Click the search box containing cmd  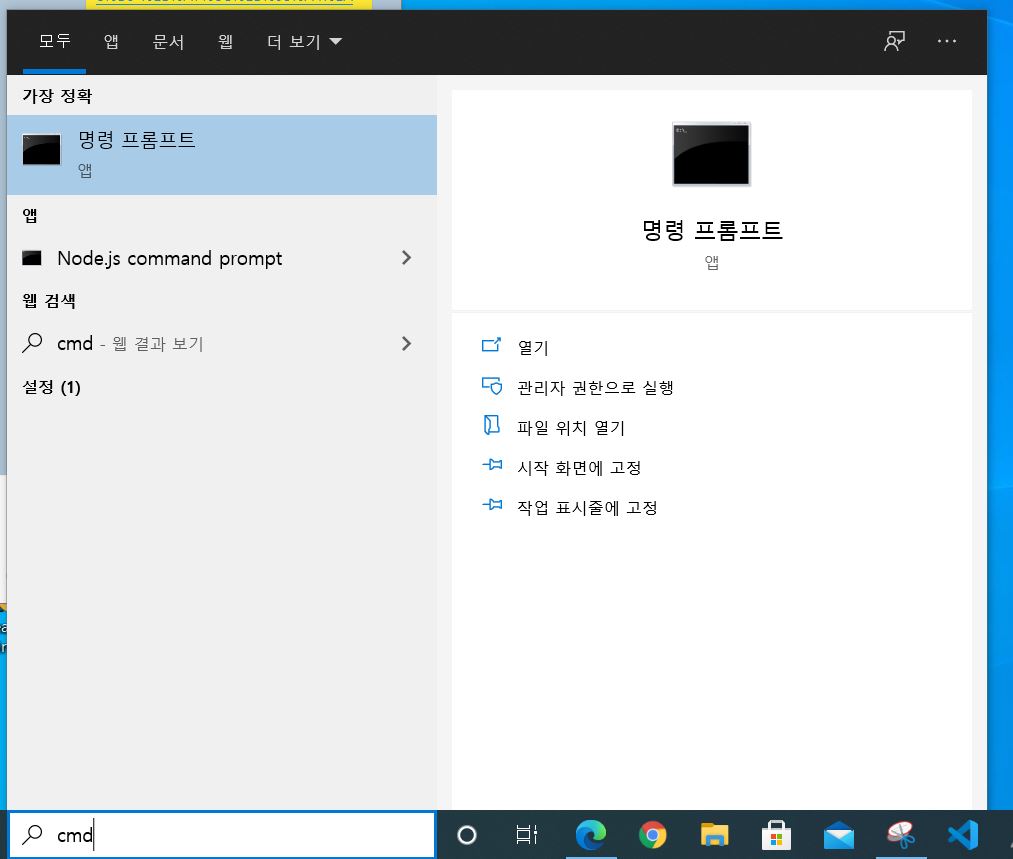(x=222, y=834)
